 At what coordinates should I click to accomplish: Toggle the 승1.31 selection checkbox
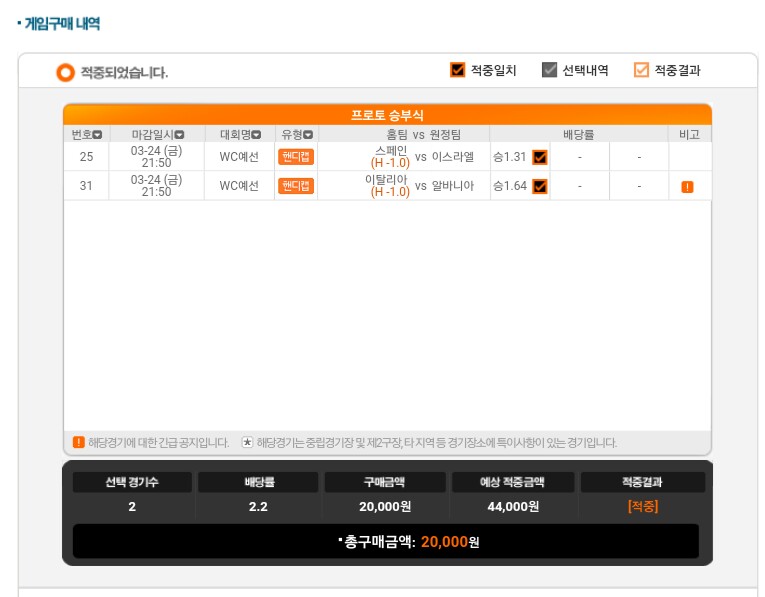(x=540, y=157)
